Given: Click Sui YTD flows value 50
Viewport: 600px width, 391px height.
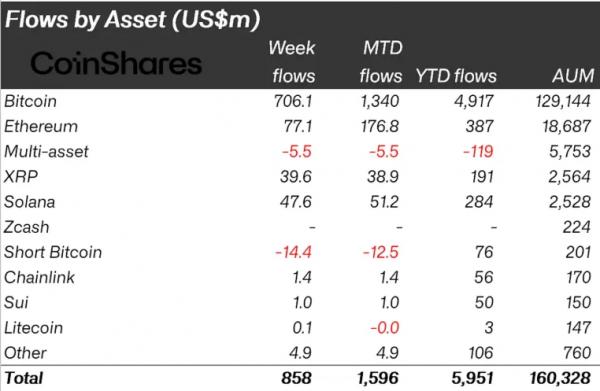Looking at the screenshot, I should (x=484, y=303).
